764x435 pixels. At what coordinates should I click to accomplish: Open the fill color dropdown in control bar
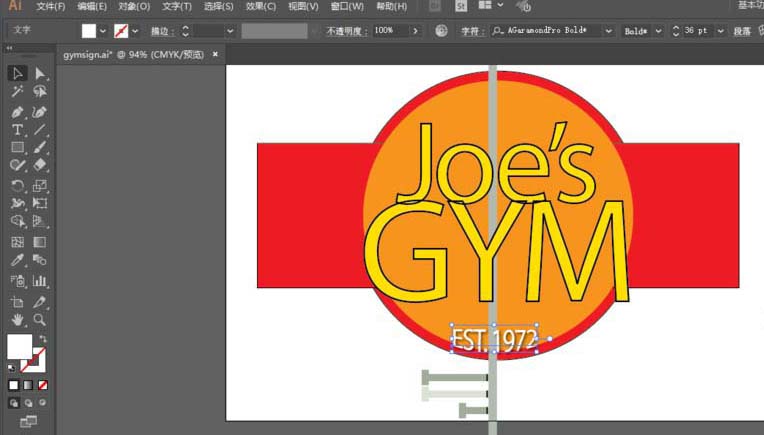pyautogui.click(x=102, y=31)
